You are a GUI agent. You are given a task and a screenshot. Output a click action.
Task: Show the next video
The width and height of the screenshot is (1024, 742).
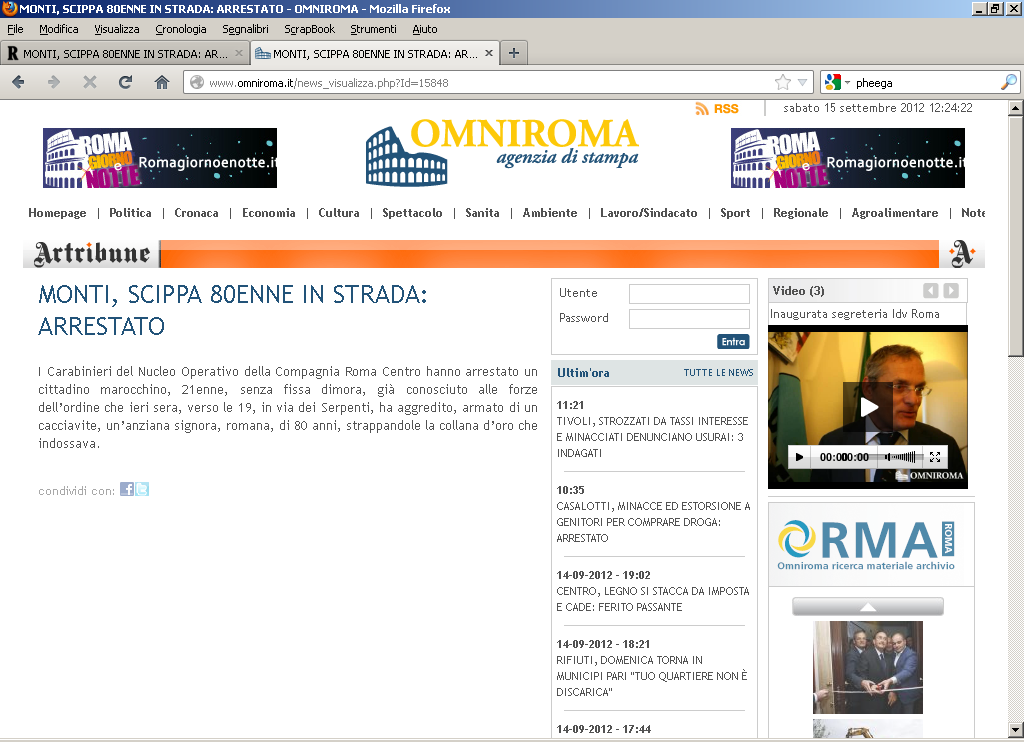[x=951, y=291]
